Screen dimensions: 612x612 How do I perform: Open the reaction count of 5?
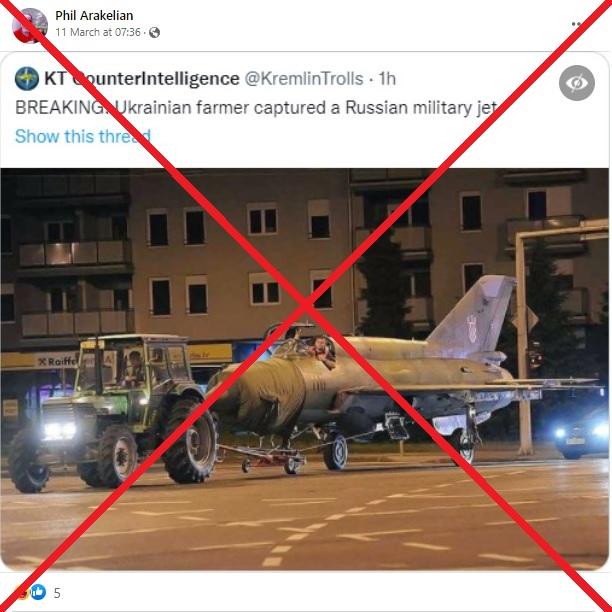click(57, 593)
